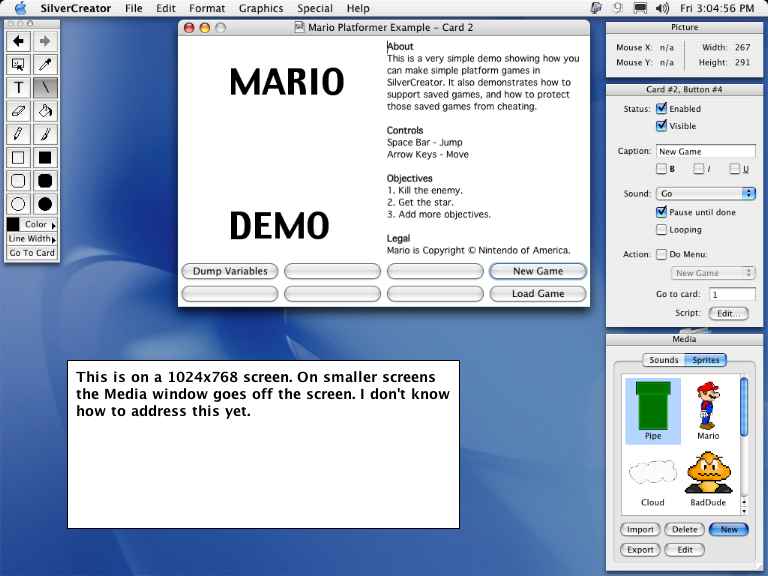768x576 pixels.
Task: Select the Paintbrush tool
Action: point(45,134)
